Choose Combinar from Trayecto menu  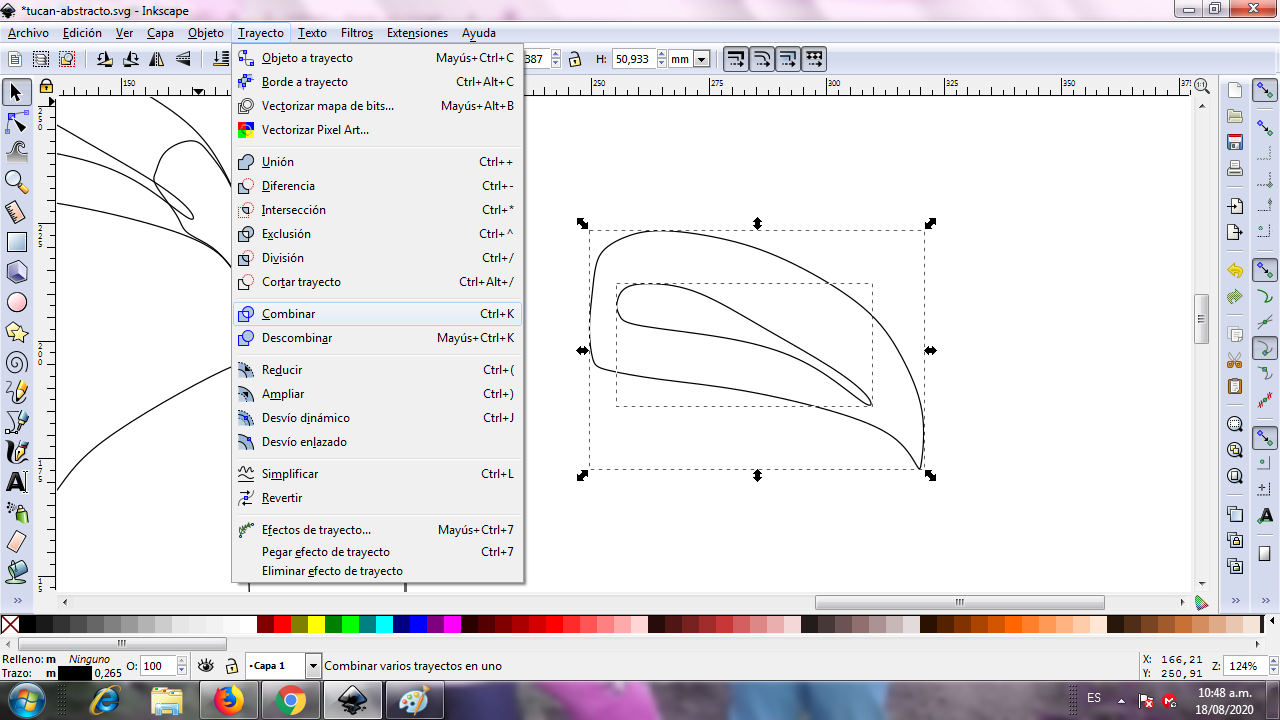coord(377,314)
